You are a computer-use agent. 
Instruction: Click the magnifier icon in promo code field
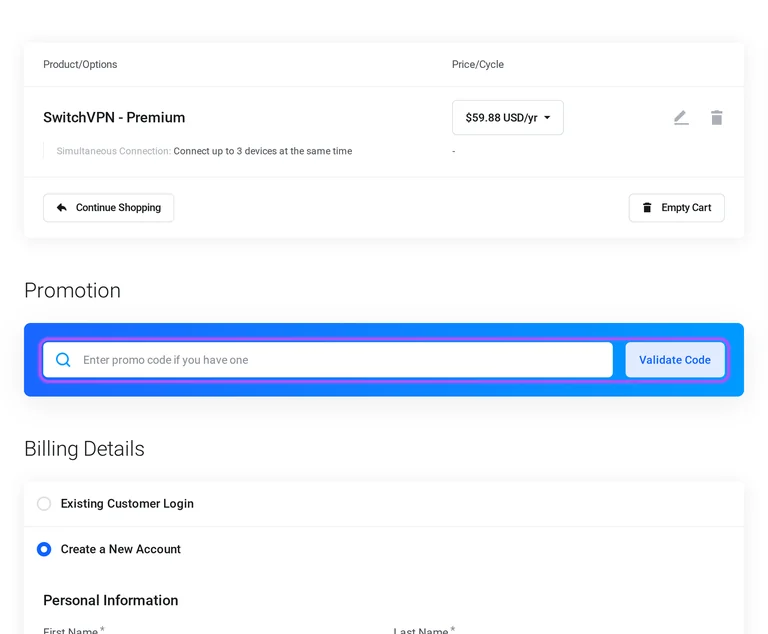(63, 360)
